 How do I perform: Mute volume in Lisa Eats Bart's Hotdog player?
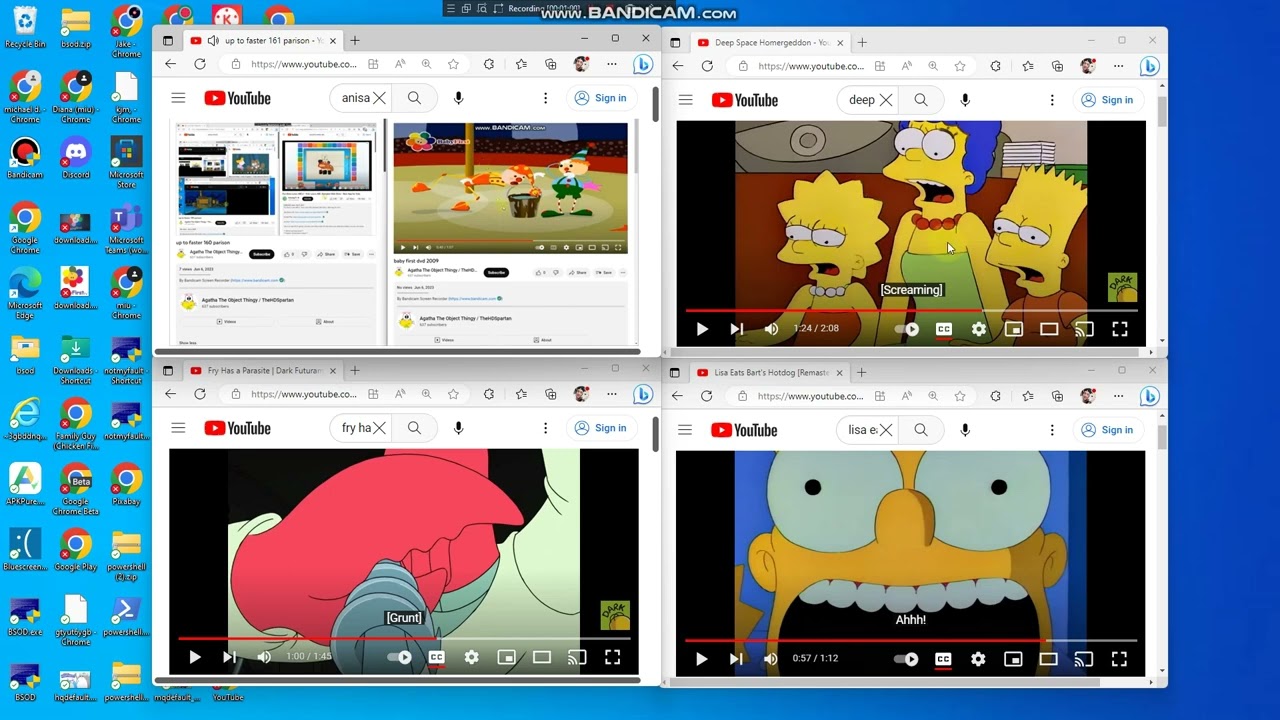coord(770,659)
